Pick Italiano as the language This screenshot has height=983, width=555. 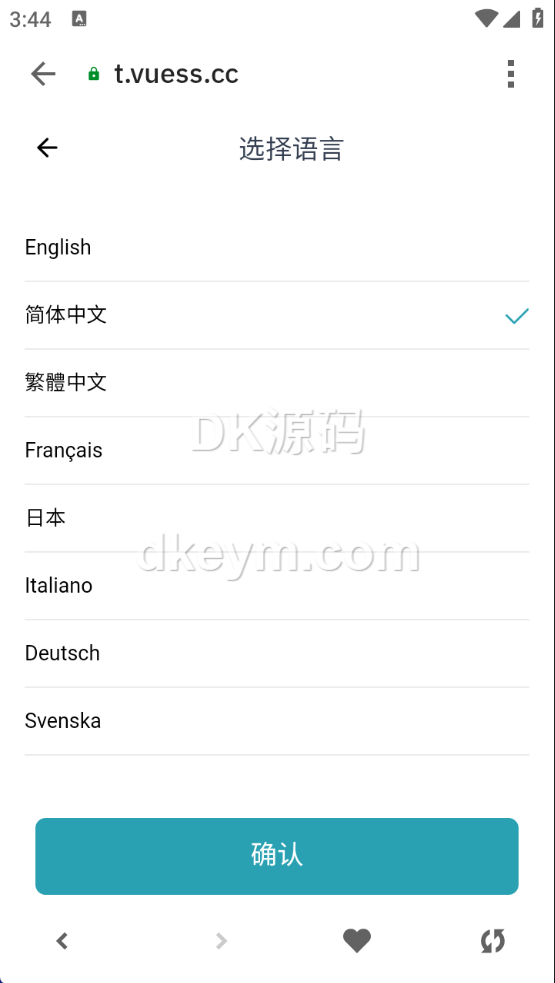277,586
